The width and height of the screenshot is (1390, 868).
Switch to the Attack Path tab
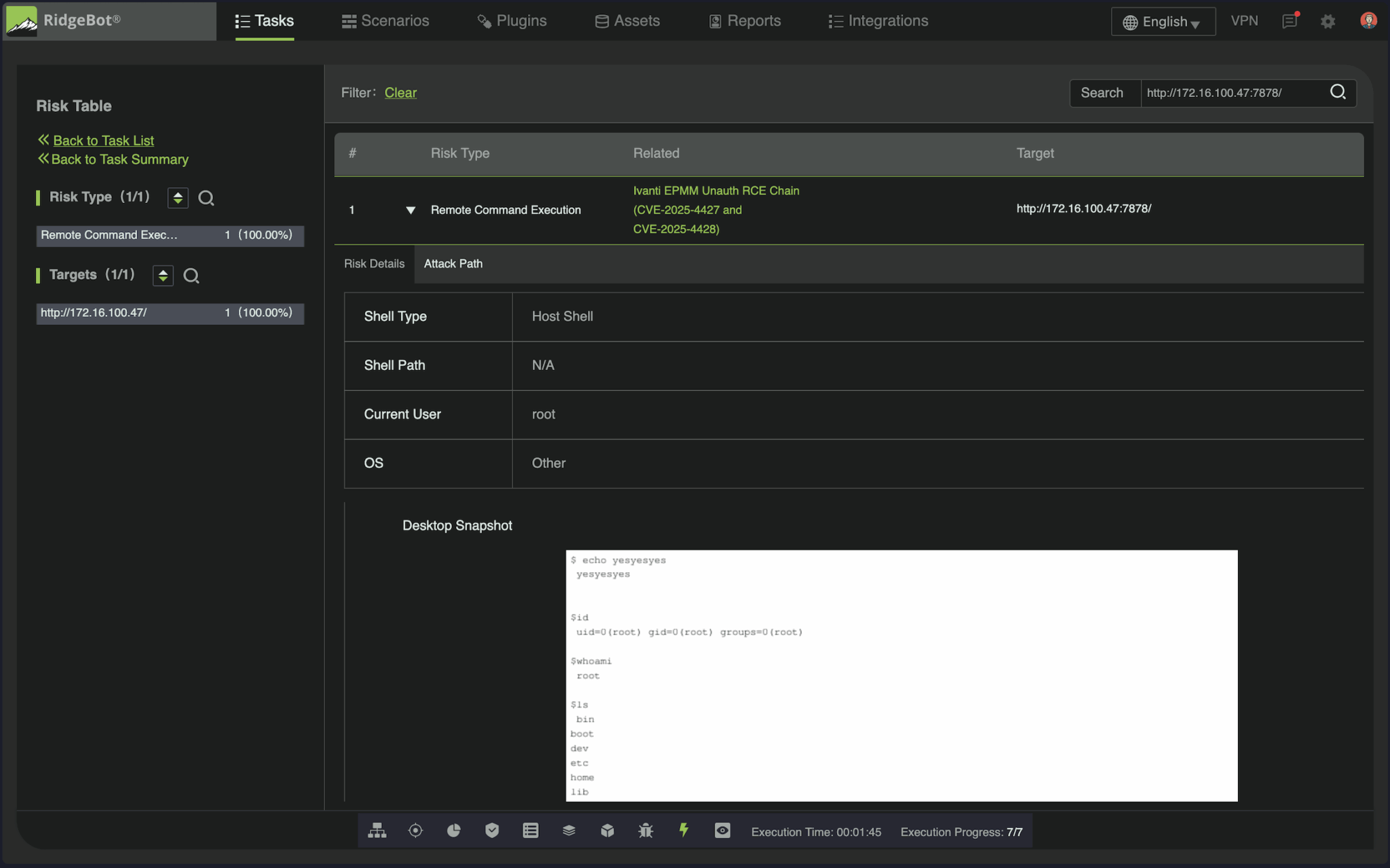pos(453,264)
